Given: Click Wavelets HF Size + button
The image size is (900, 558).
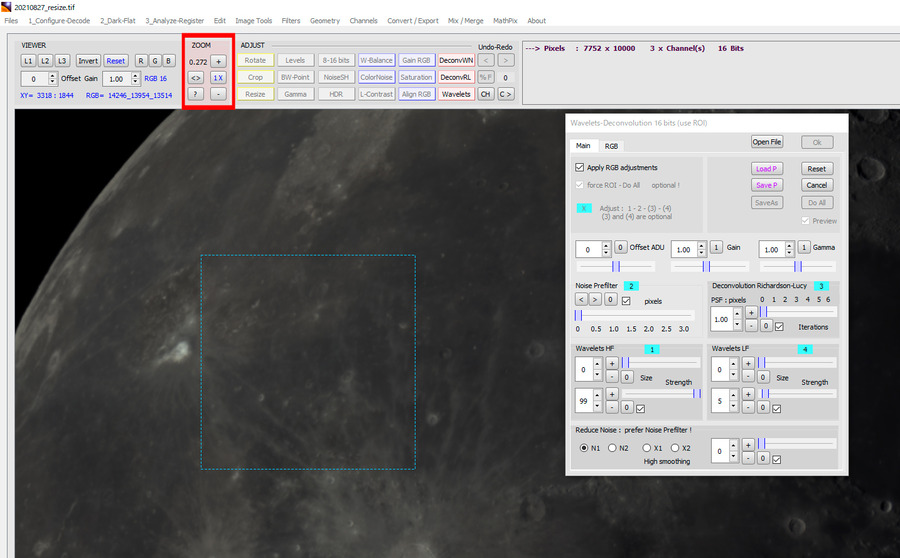Looking at the screenshot, I should click(612, 363).
